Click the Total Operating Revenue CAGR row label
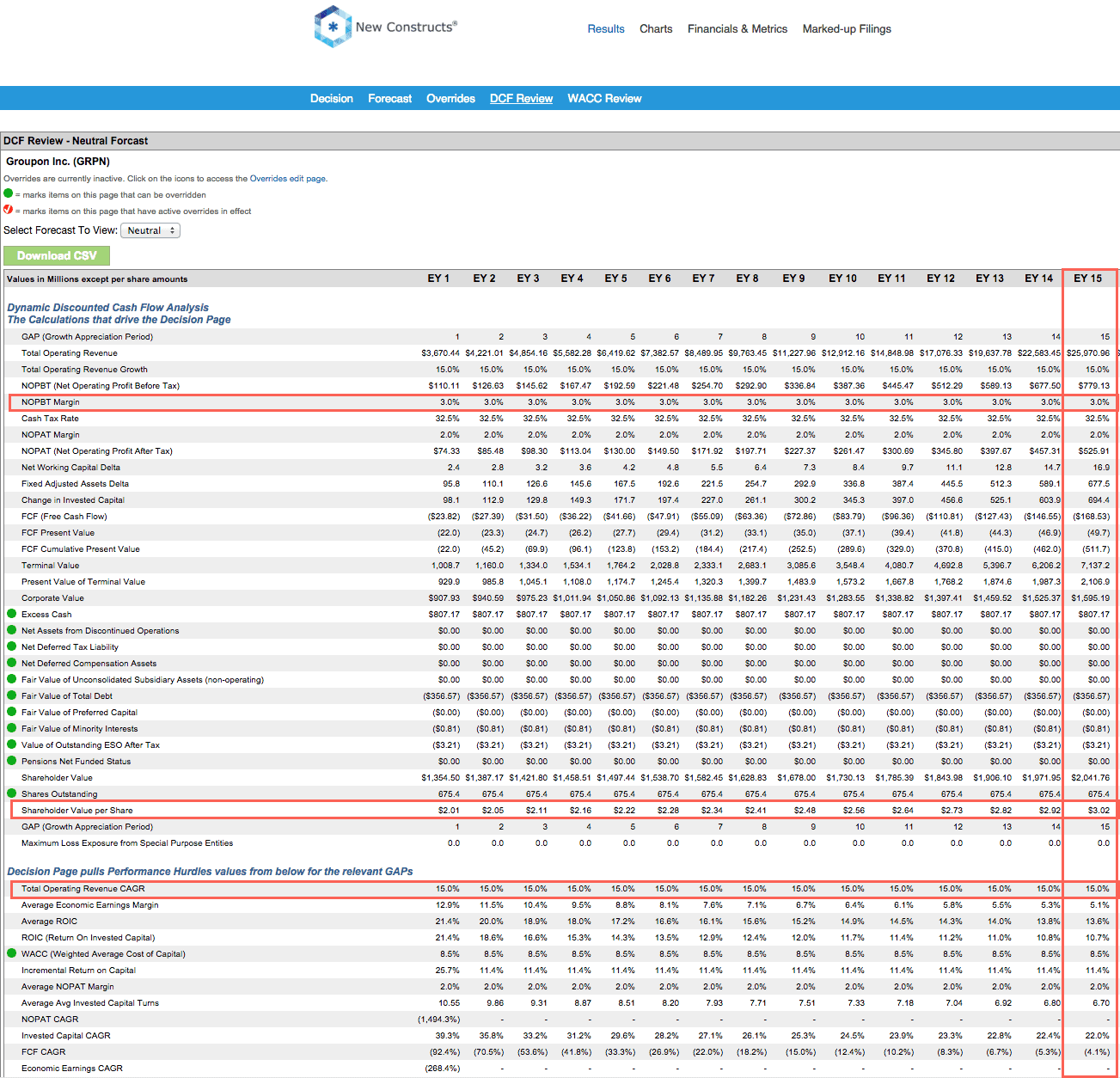 pyautogui.click(x=83, y=888)
